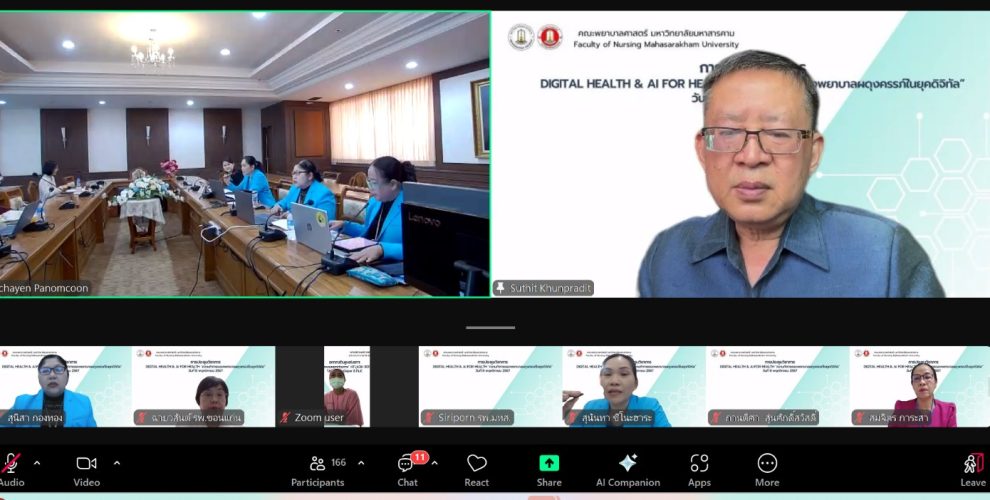Click the gallery divider handle between video rows
The image size is (990, 500).
pos(491,328)
